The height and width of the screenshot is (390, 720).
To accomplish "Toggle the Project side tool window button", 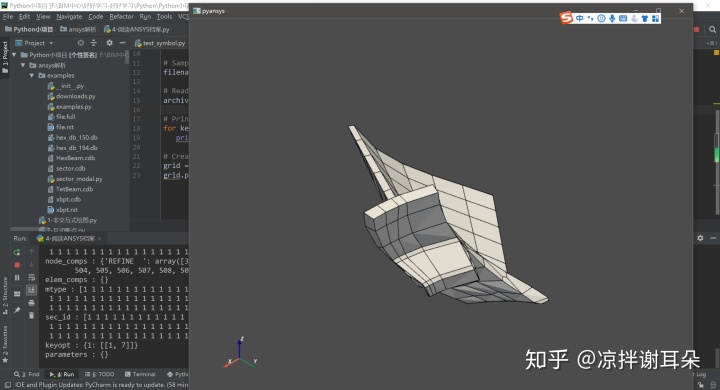I will click(5, 57).
